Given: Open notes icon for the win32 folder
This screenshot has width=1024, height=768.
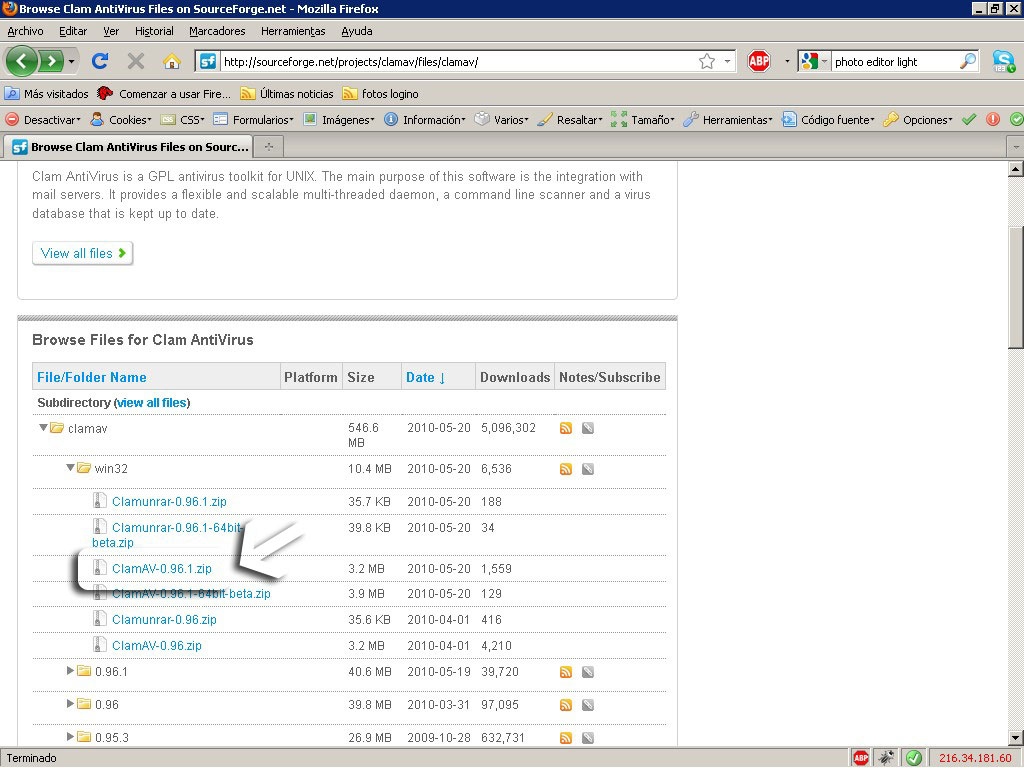Looking at the screenshot, I should pos(588,469).
